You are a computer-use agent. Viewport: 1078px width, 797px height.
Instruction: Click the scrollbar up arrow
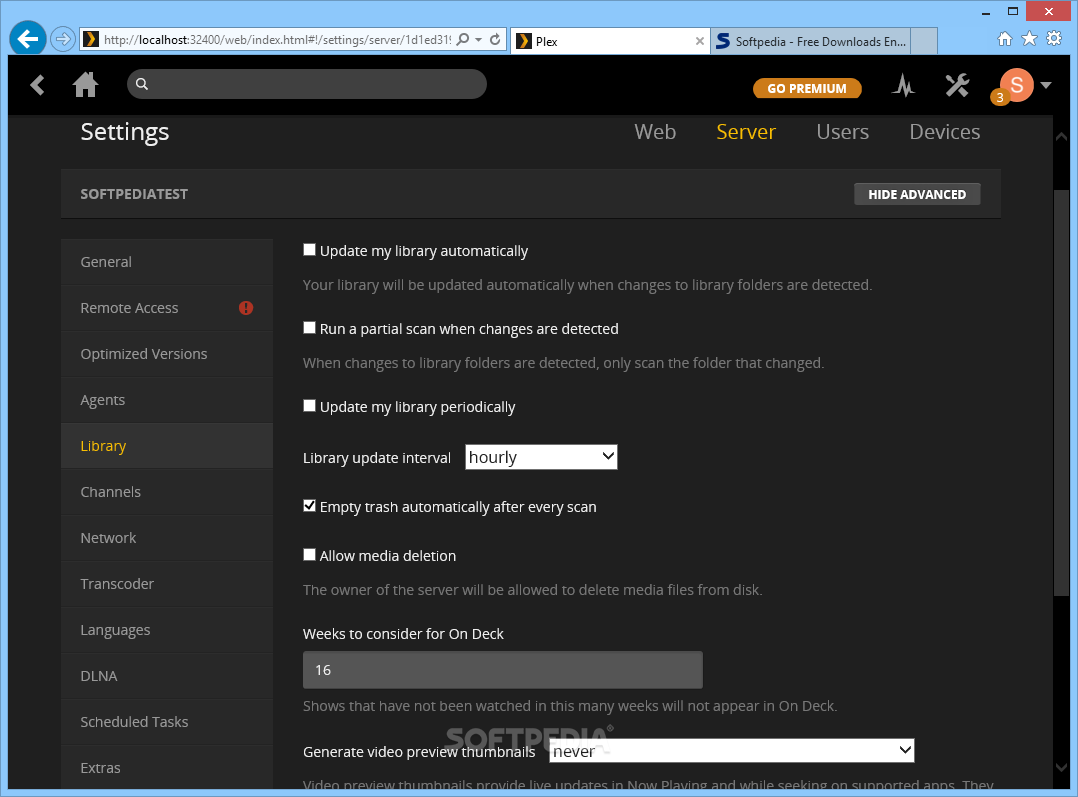(x=1061, y=136)
